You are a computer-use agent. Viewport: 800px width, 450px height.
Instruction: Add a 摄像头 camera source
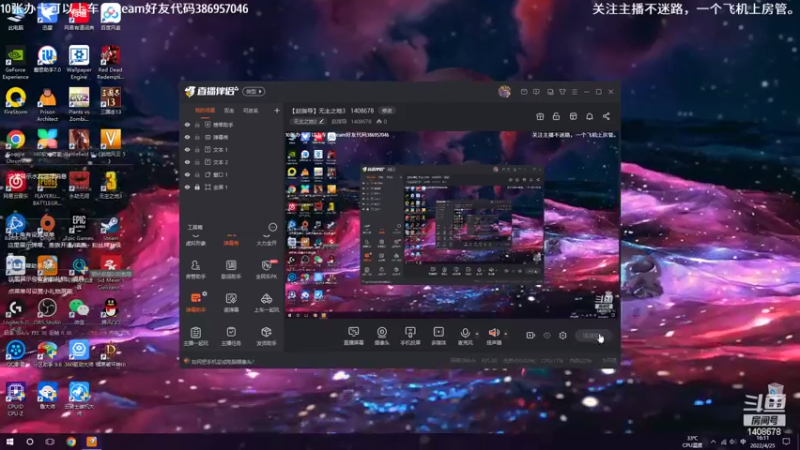pos(382,336)
